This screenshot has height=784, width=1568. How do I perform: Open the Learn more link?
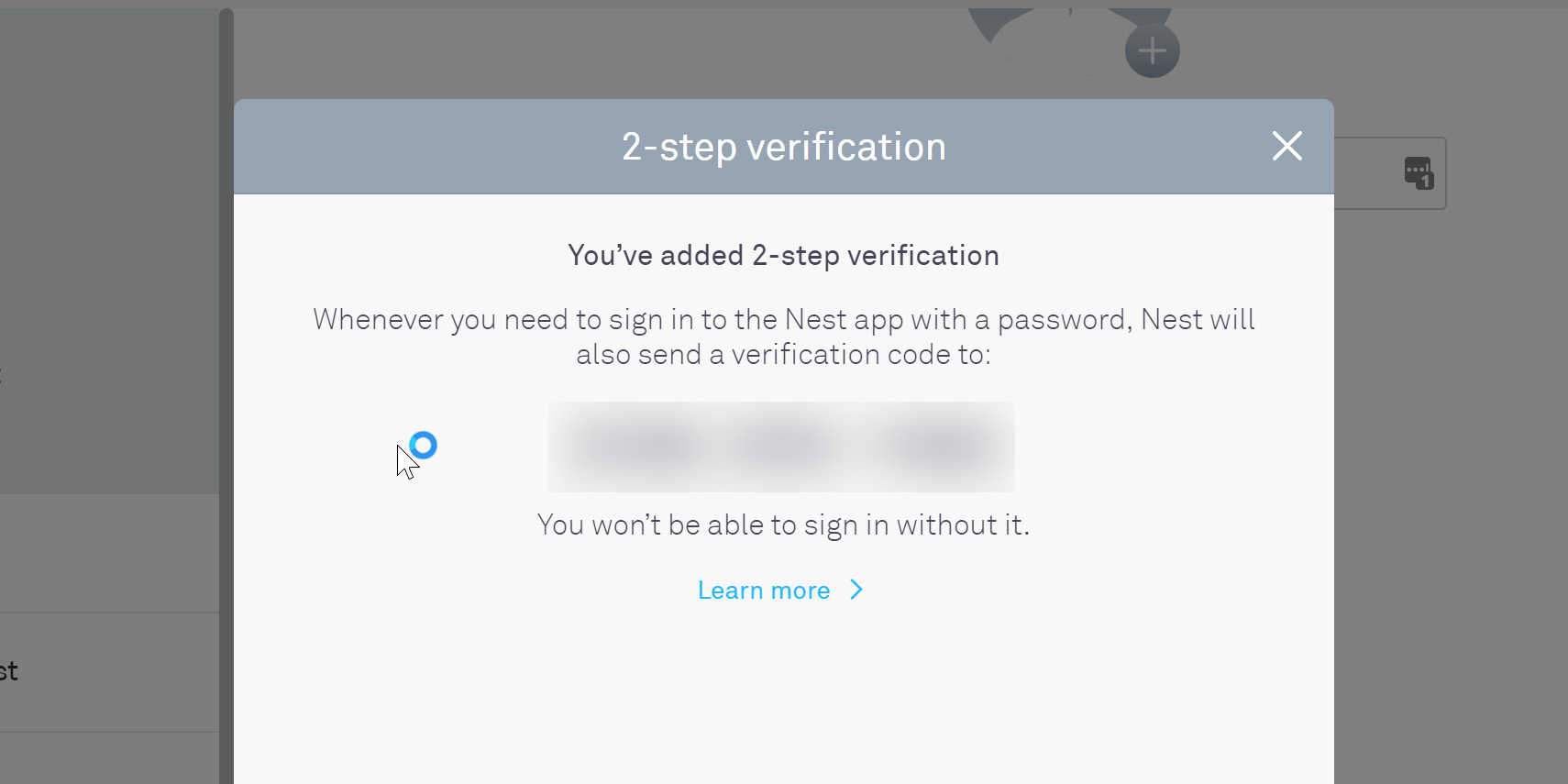coord(764,590)
